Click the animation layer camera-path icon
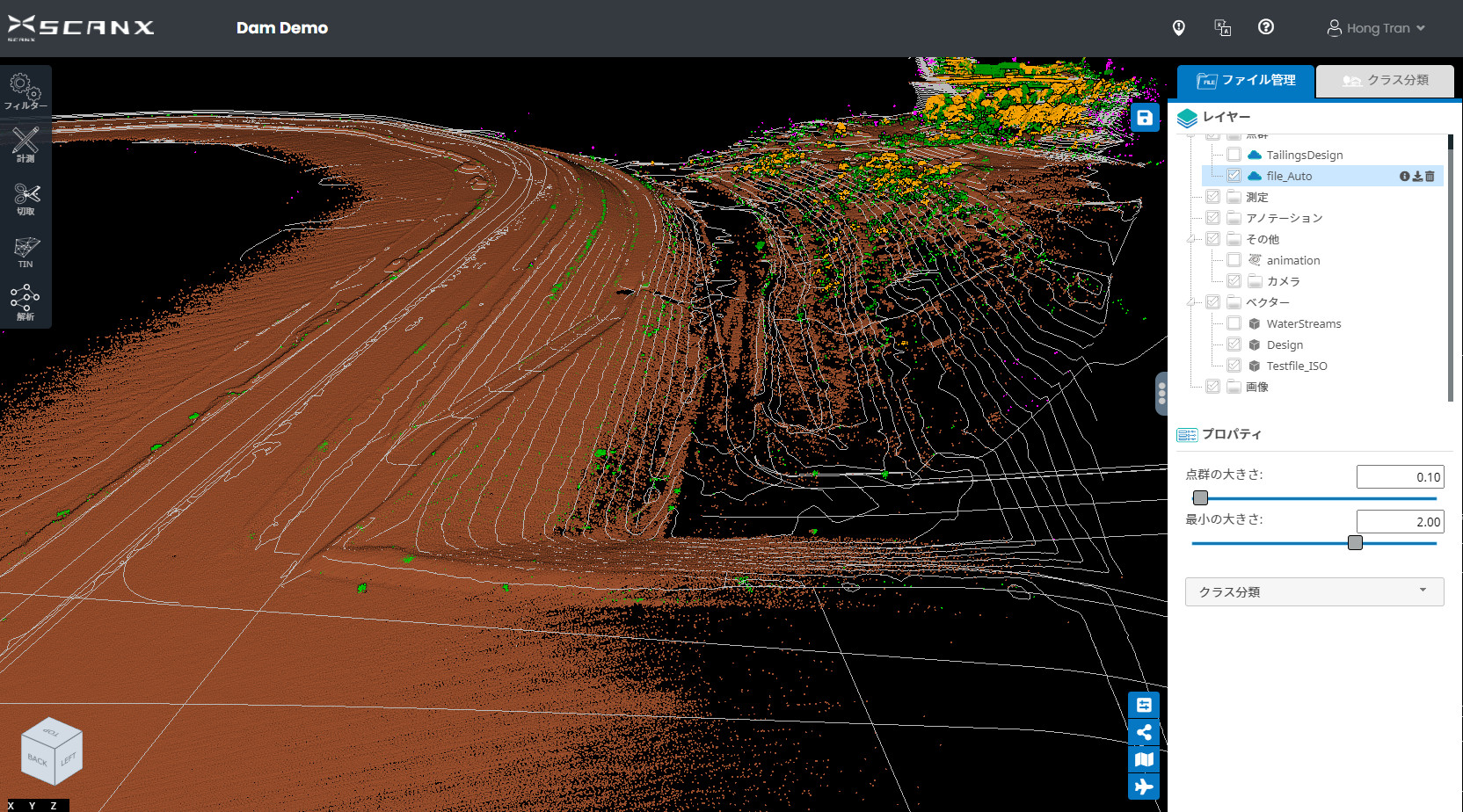Image resolution: width=1463 pixels, height=812 pixels. (1255, 260)
